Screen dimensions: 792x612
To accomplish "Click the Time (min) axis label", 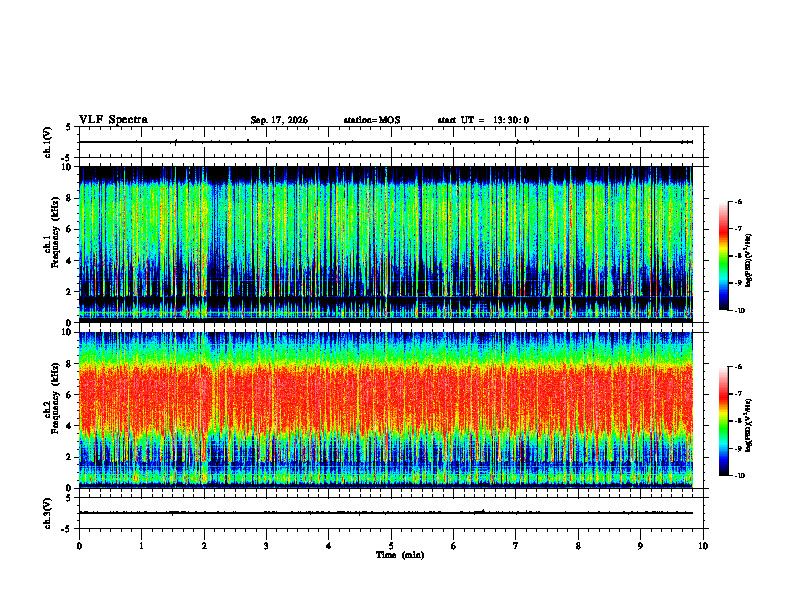I will pyautogui.click(x=400, y=555).
